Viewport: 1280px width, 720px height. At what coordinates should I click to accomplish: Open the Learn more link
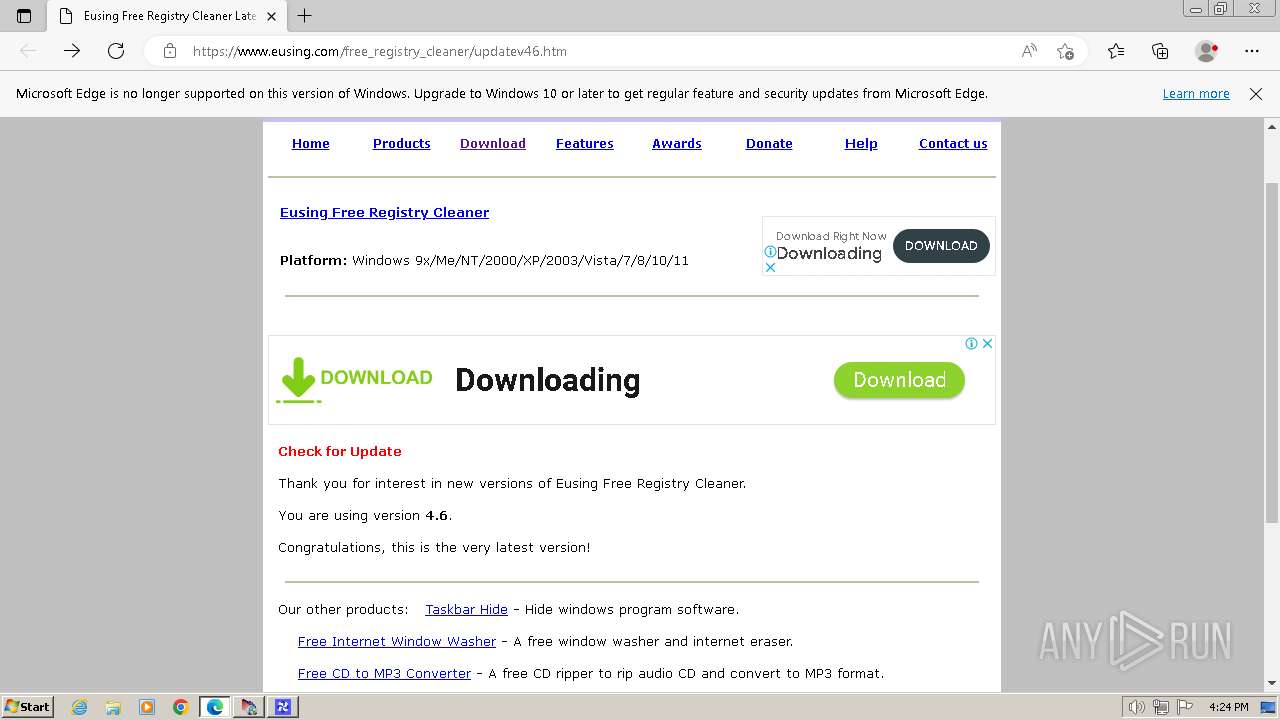(x=1196, y=94)
